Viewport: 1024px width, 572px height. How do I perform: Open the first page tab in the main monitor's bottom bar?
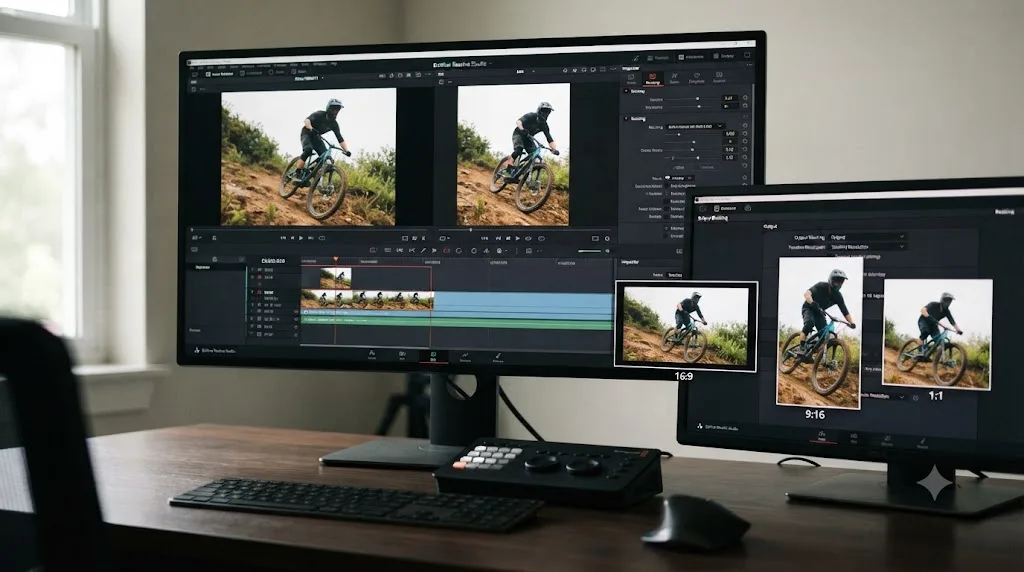coord(372,355)
